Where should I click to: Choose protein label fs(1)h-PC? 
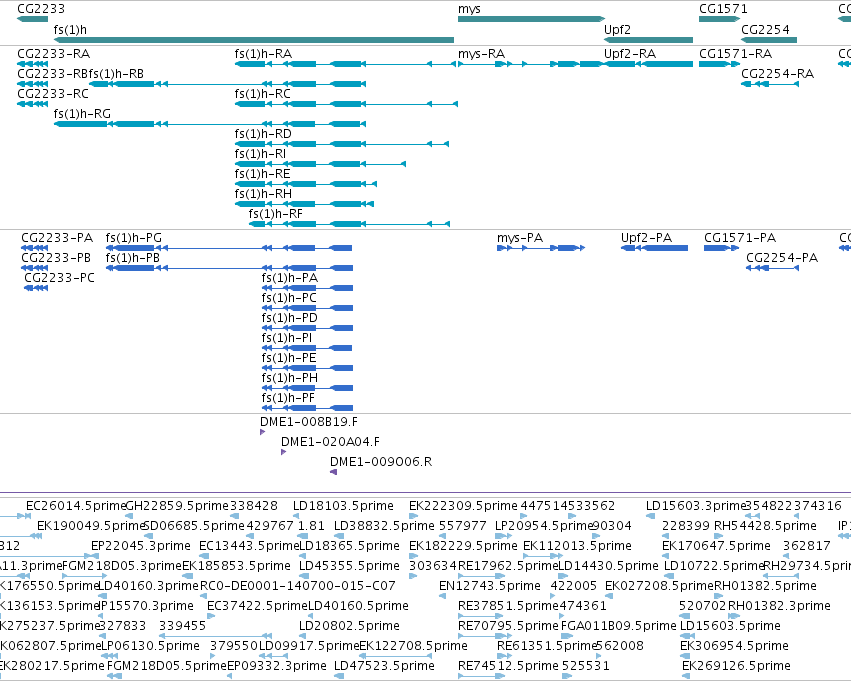pyautogui.click(x=289, y=298)
